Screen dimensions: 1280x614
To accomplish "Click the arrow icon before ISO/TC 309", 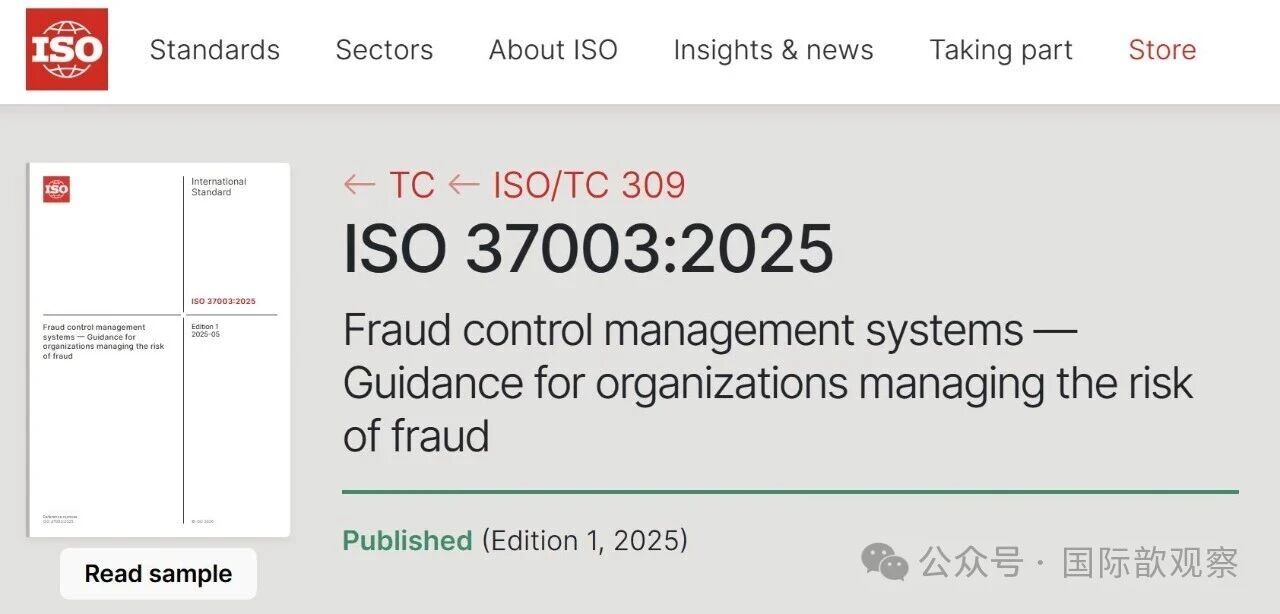I will pos(464,185).
